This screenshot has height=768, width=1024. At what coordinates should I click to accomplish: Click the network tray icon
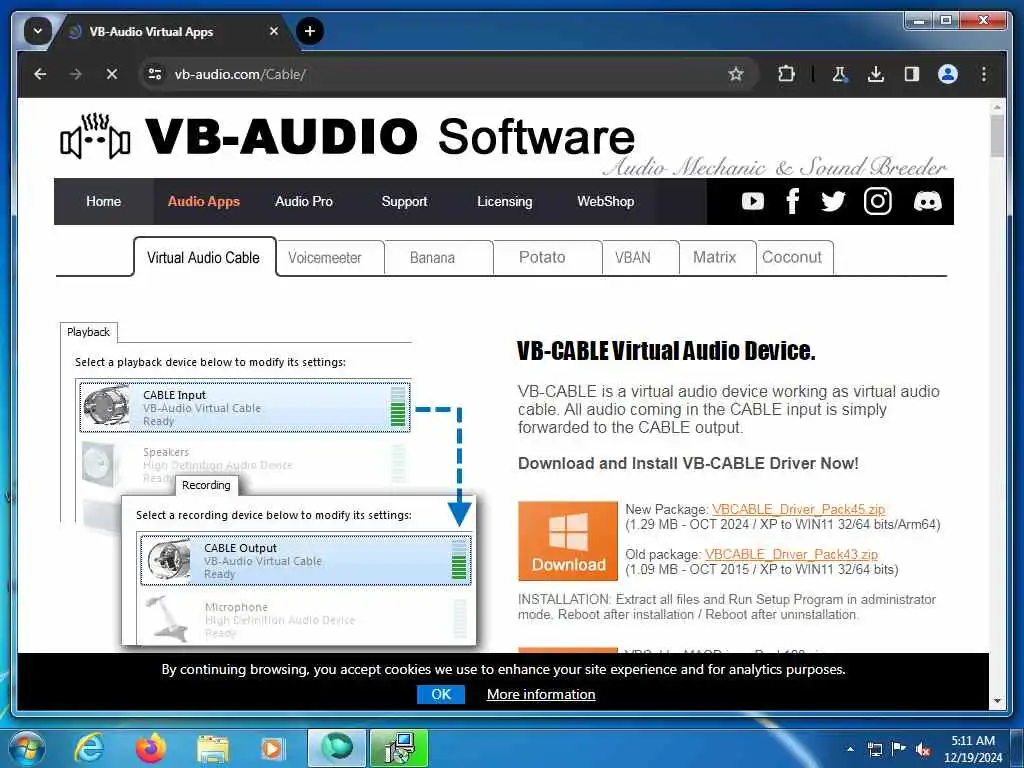[x=874, y=749]
